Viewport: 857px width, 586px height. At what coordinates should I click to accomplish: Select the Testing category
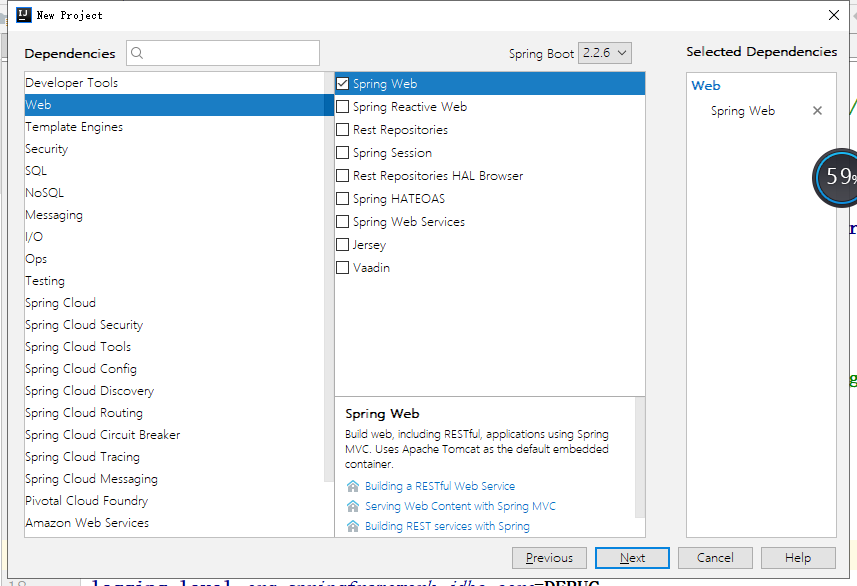click(x=45, y=280)
